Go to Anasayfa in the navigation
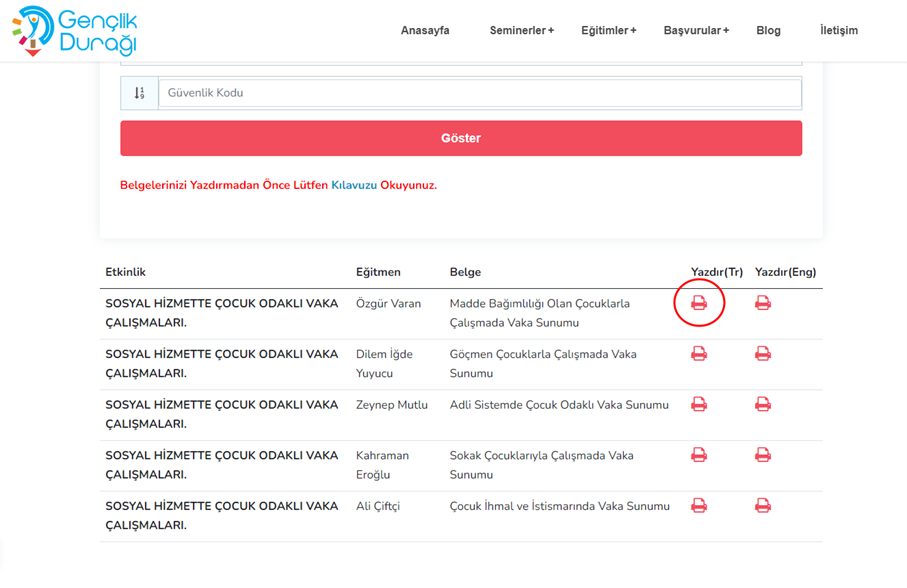The width and height of the screenshot is (907, 588). coord(425,30)
